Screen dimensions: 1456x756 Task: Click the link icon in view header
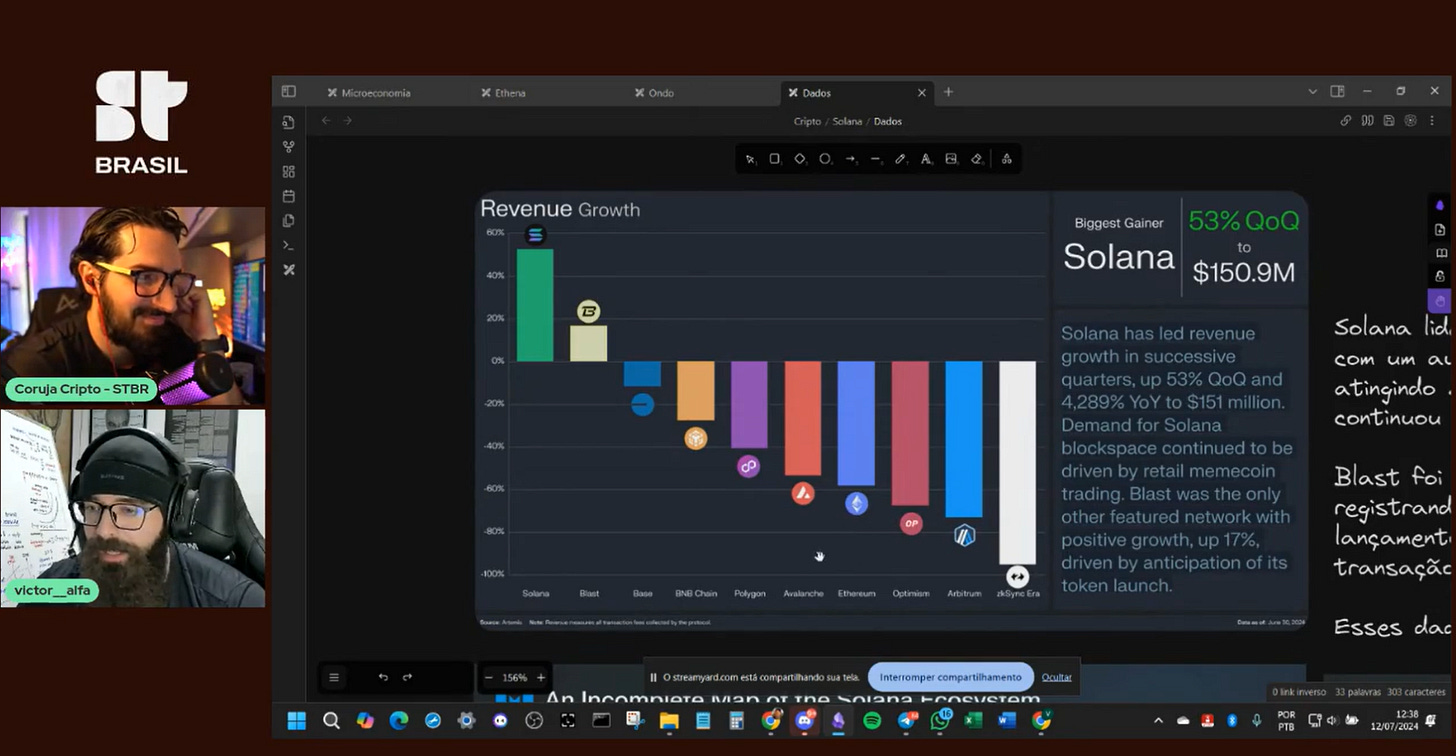pyautogui.click(x=1346, y=121)
